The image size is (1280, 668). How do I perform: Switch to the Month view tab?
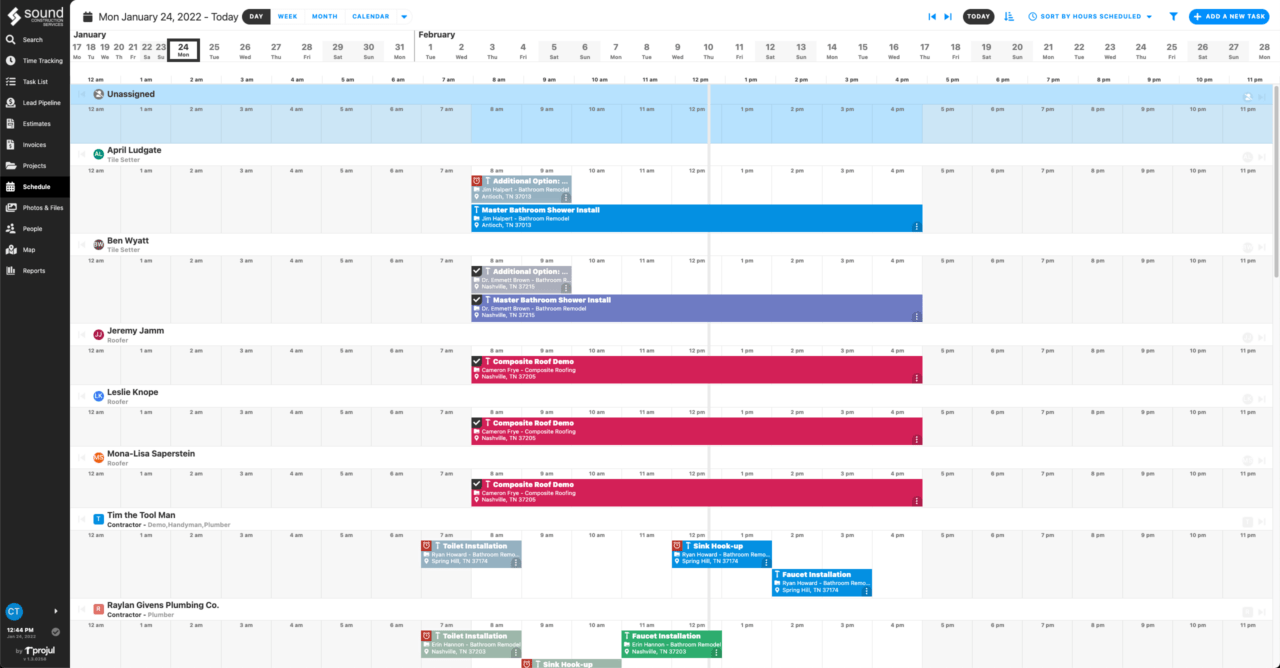coord(324,16)
